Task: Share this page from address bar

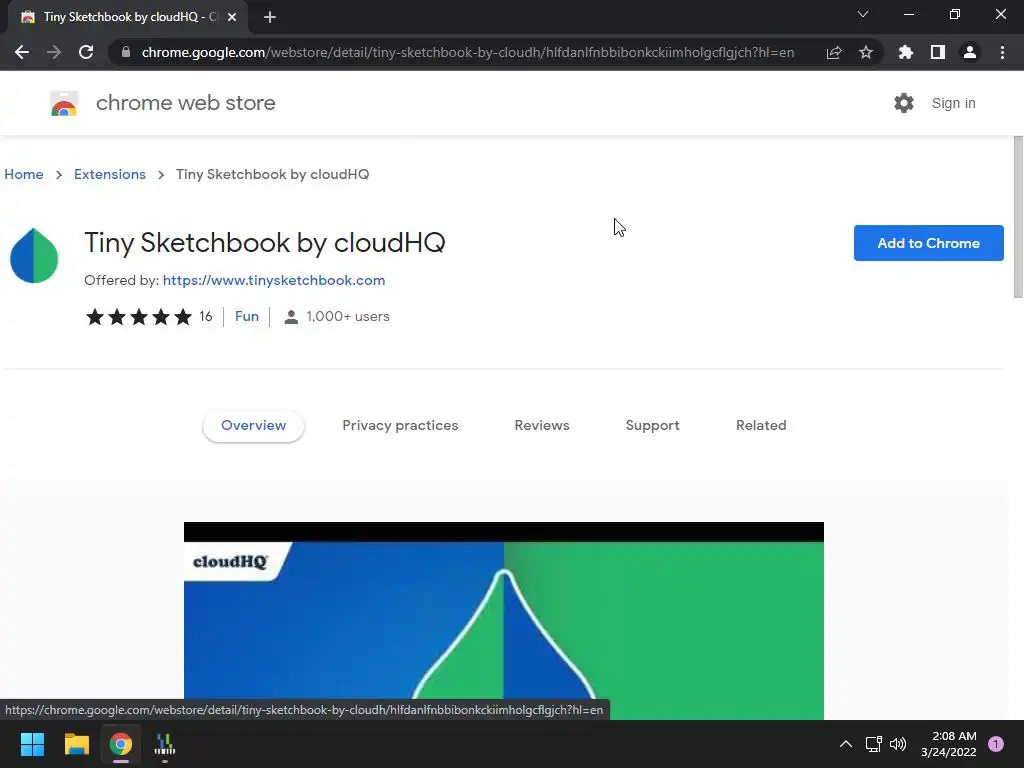Action: coord(834,52)
